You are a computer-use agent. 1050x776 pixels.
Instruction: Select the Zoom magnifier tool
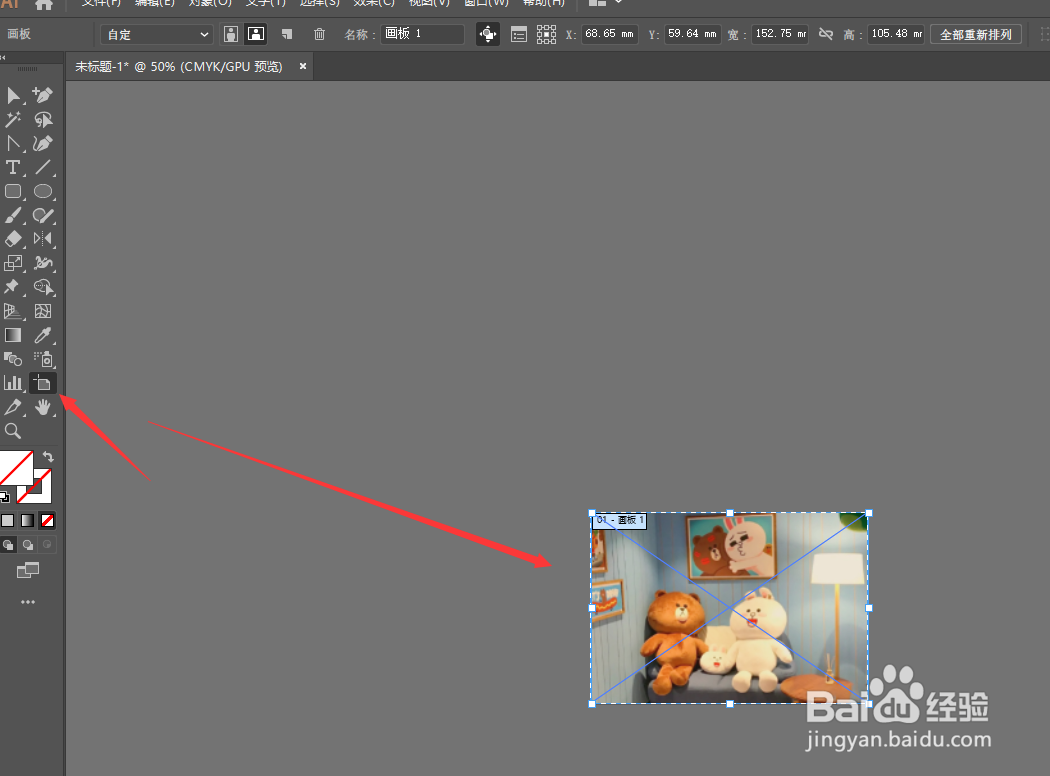coord(13,431)
